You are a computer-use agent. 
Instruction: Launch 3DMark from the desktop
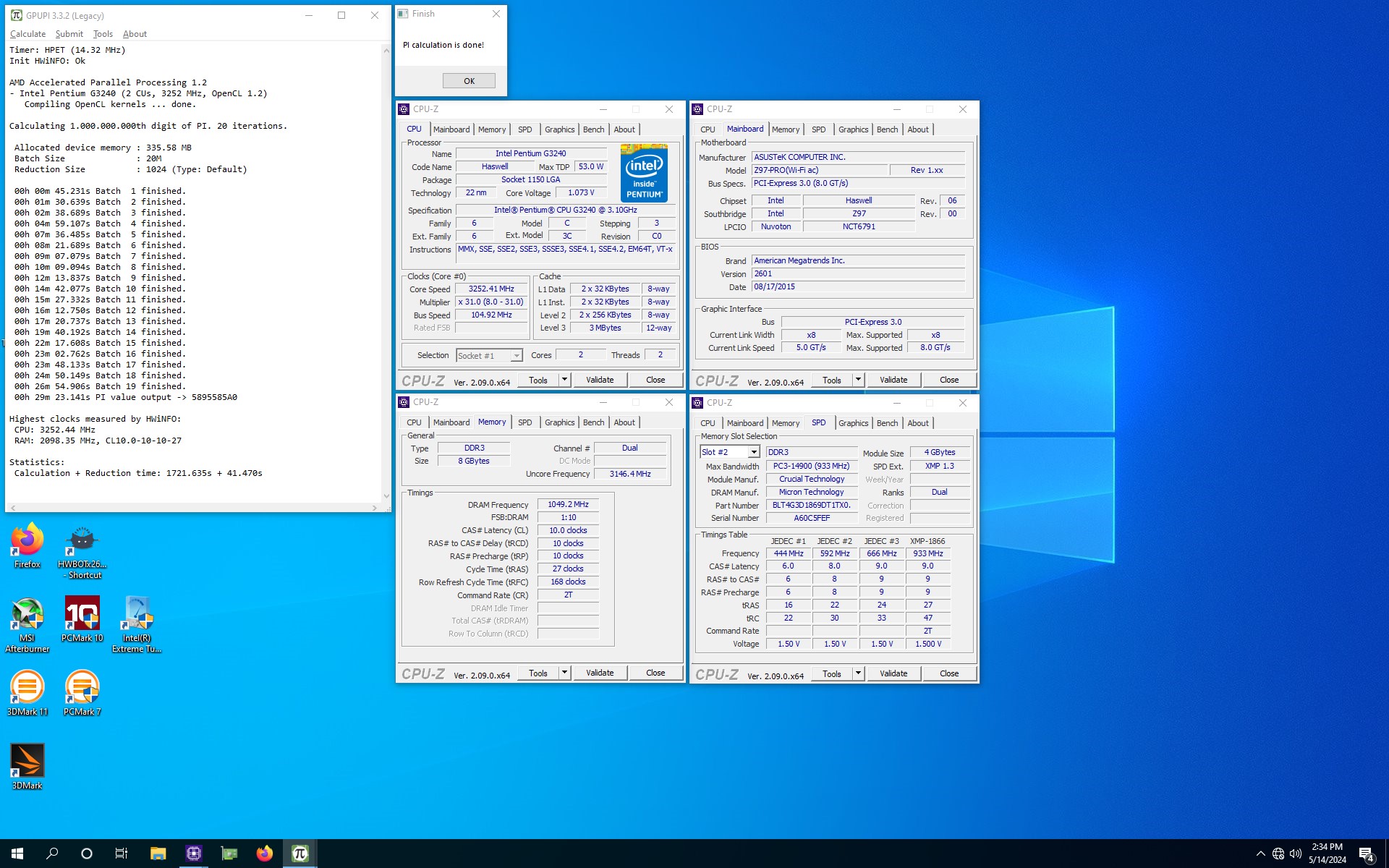pos(27,767)
